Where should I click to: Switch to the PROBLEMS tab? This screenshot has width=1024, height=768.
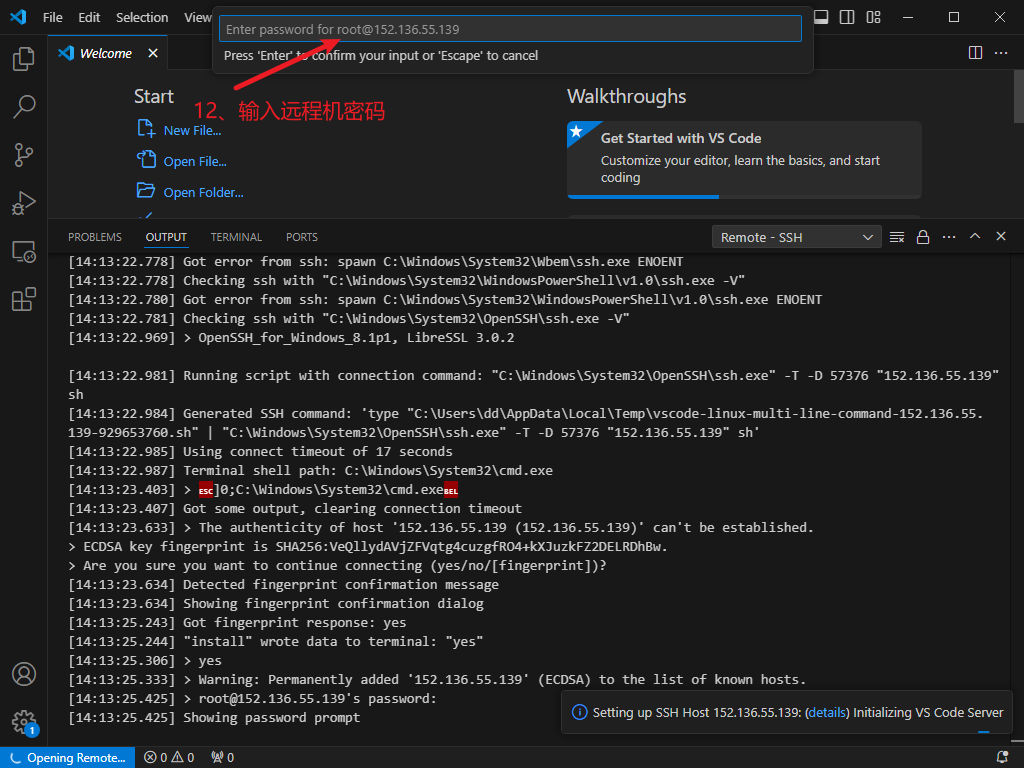tap(95, 237)
